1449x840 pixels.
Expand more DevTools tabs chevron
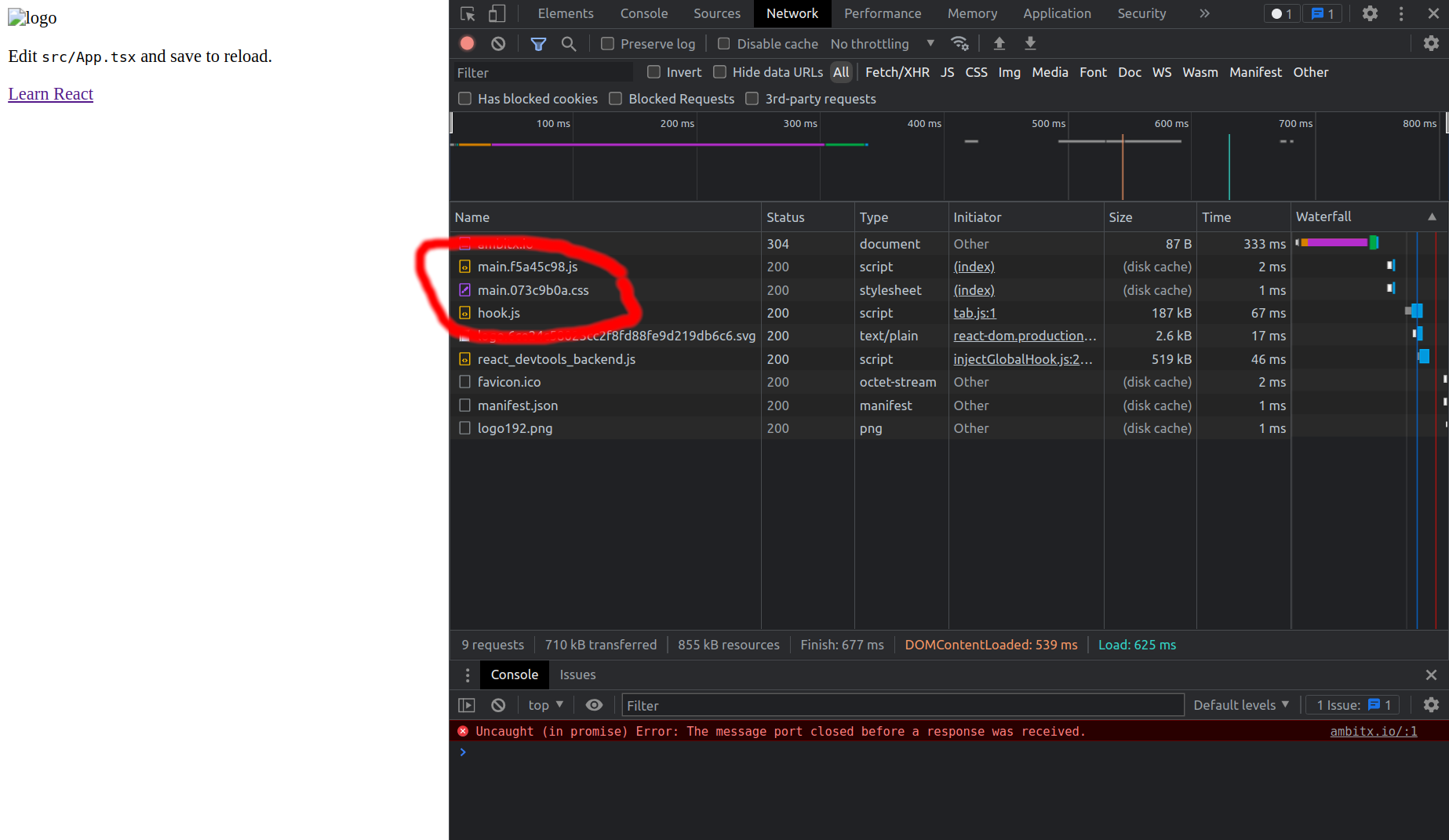[x=1204, y=13]
